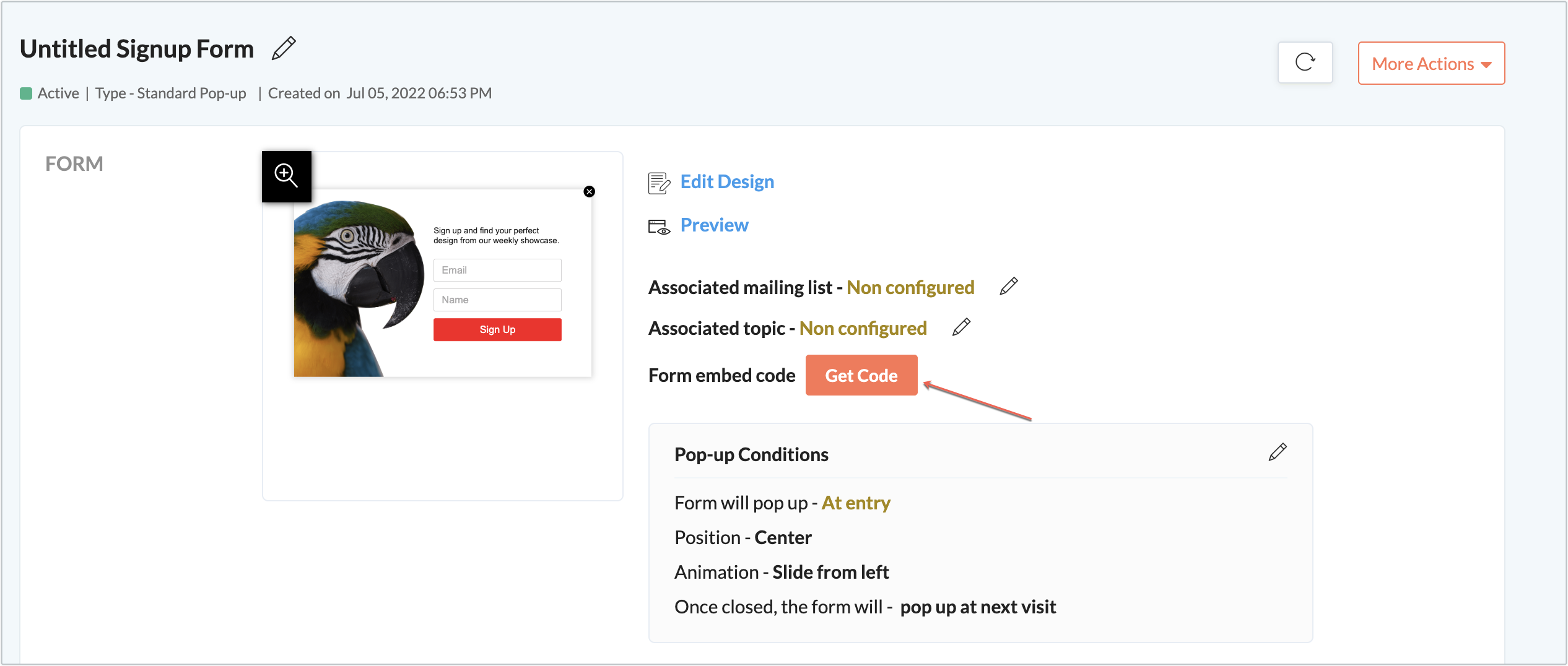The image size is (1568, 666).
Task: Click the refresh icon button
Action: [1305, 63]
